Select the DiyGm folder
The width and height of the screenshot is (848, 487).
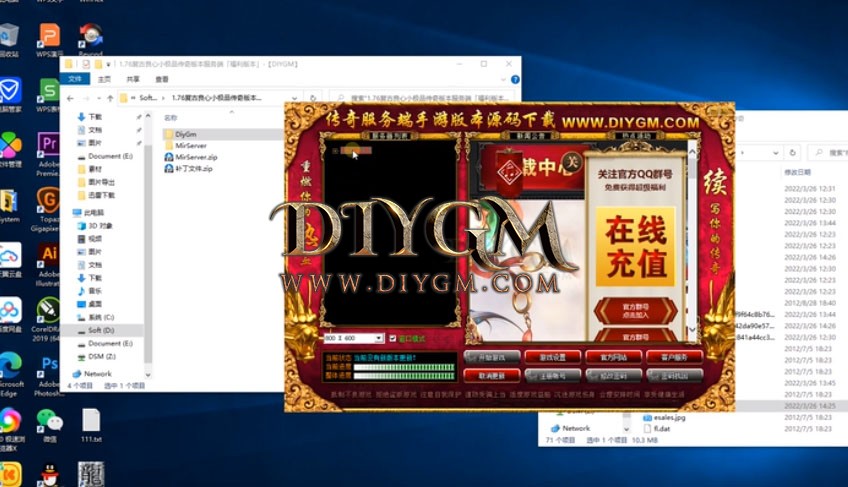tap(223, 134)
